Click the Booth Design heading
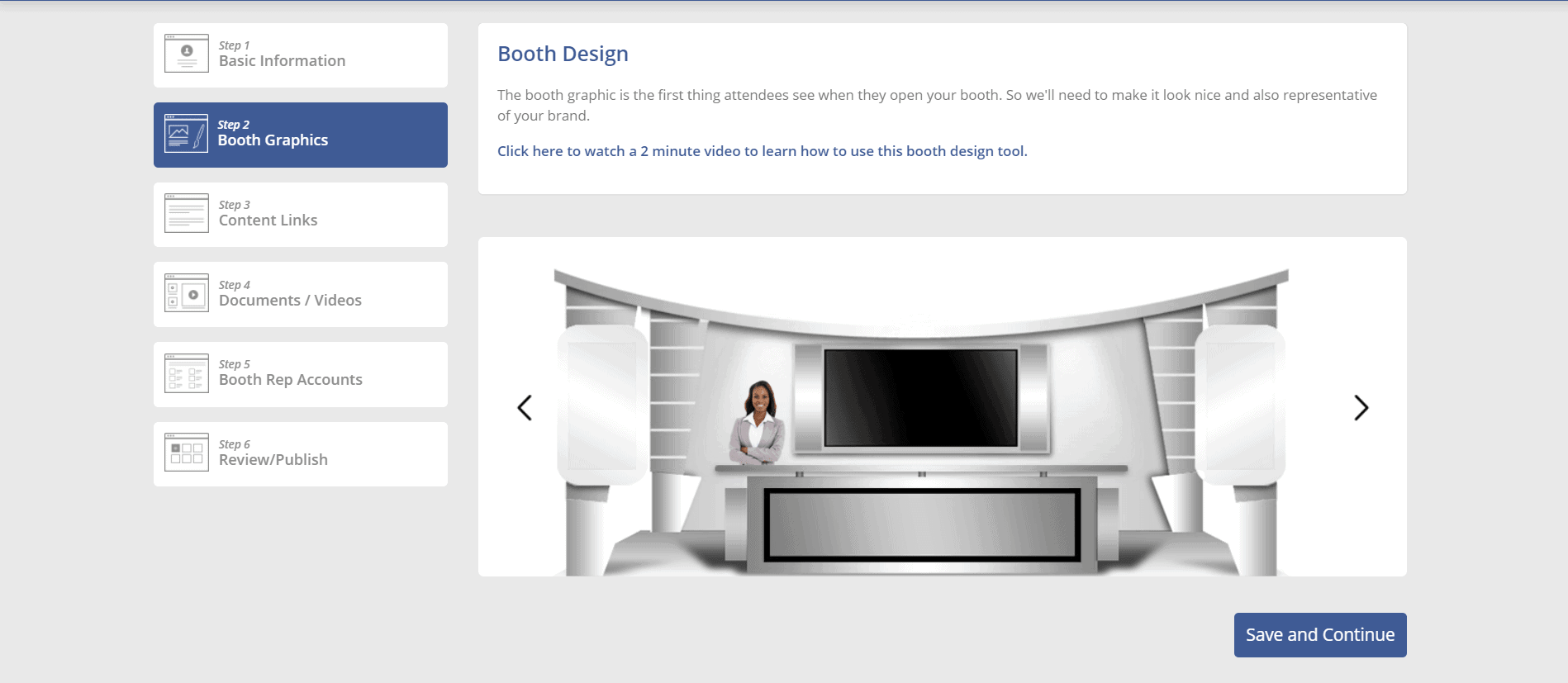Image resolution: width=1568 pixels, height=683 pixels. coord(563,54)
